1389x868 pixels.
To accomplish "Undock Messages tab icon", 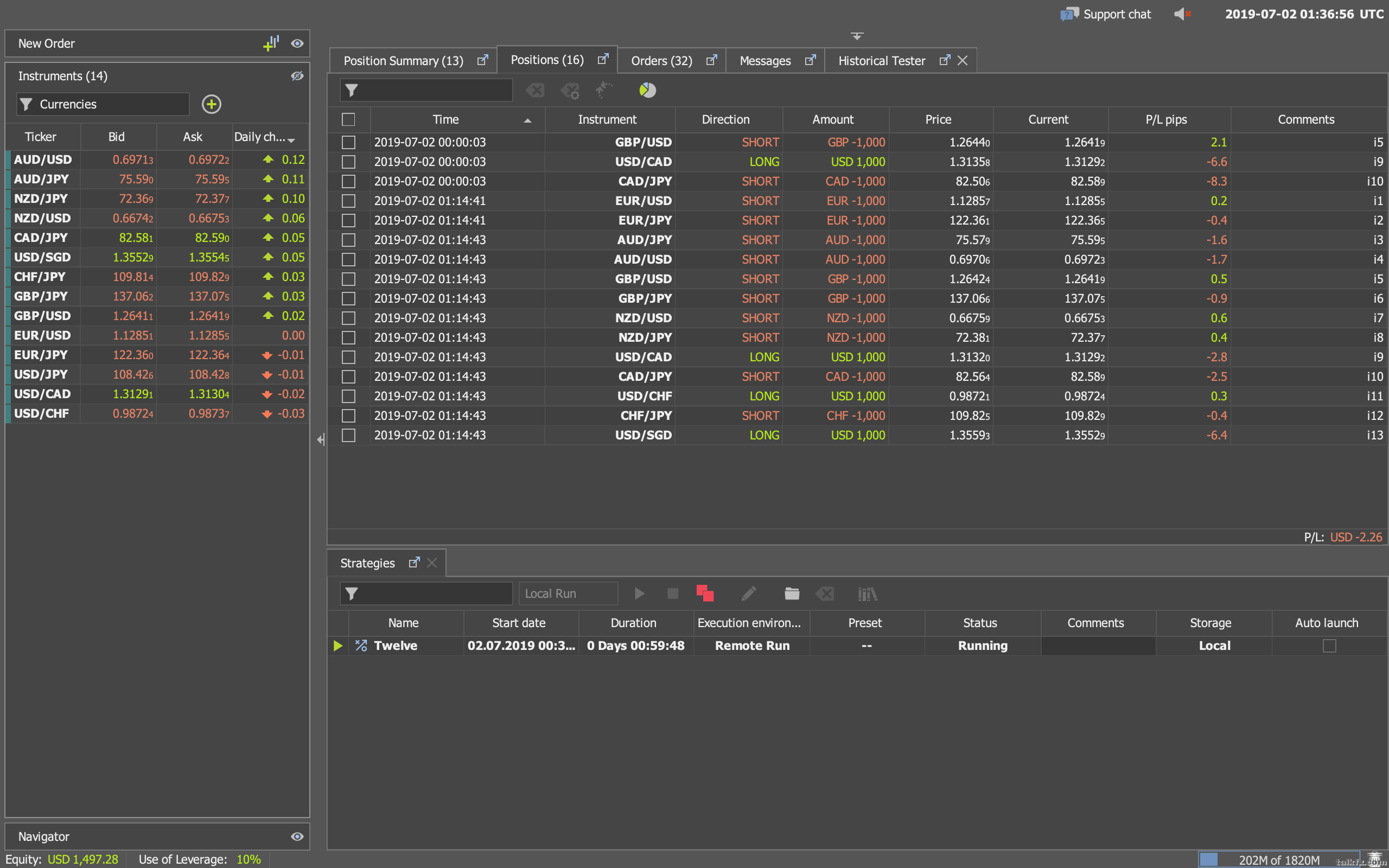I will point(810,60).
